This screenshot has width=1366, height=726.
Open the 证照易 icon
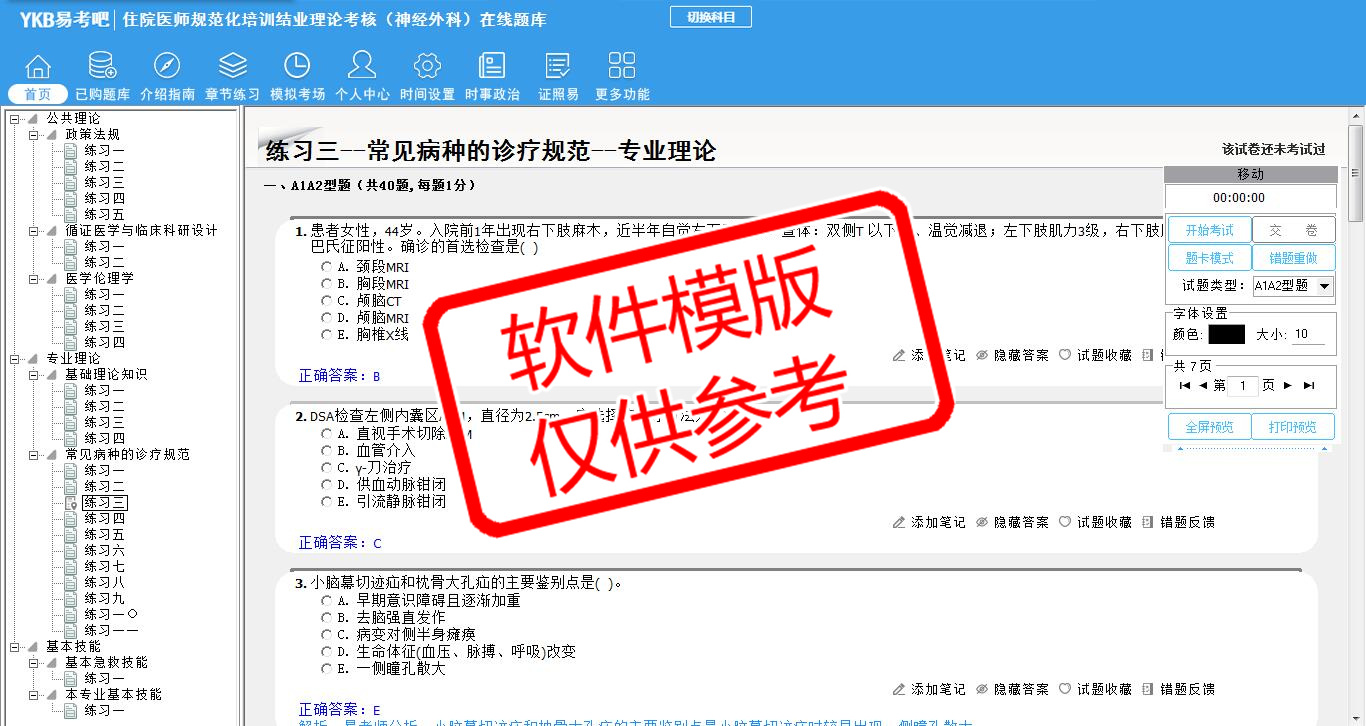[558, 67]
